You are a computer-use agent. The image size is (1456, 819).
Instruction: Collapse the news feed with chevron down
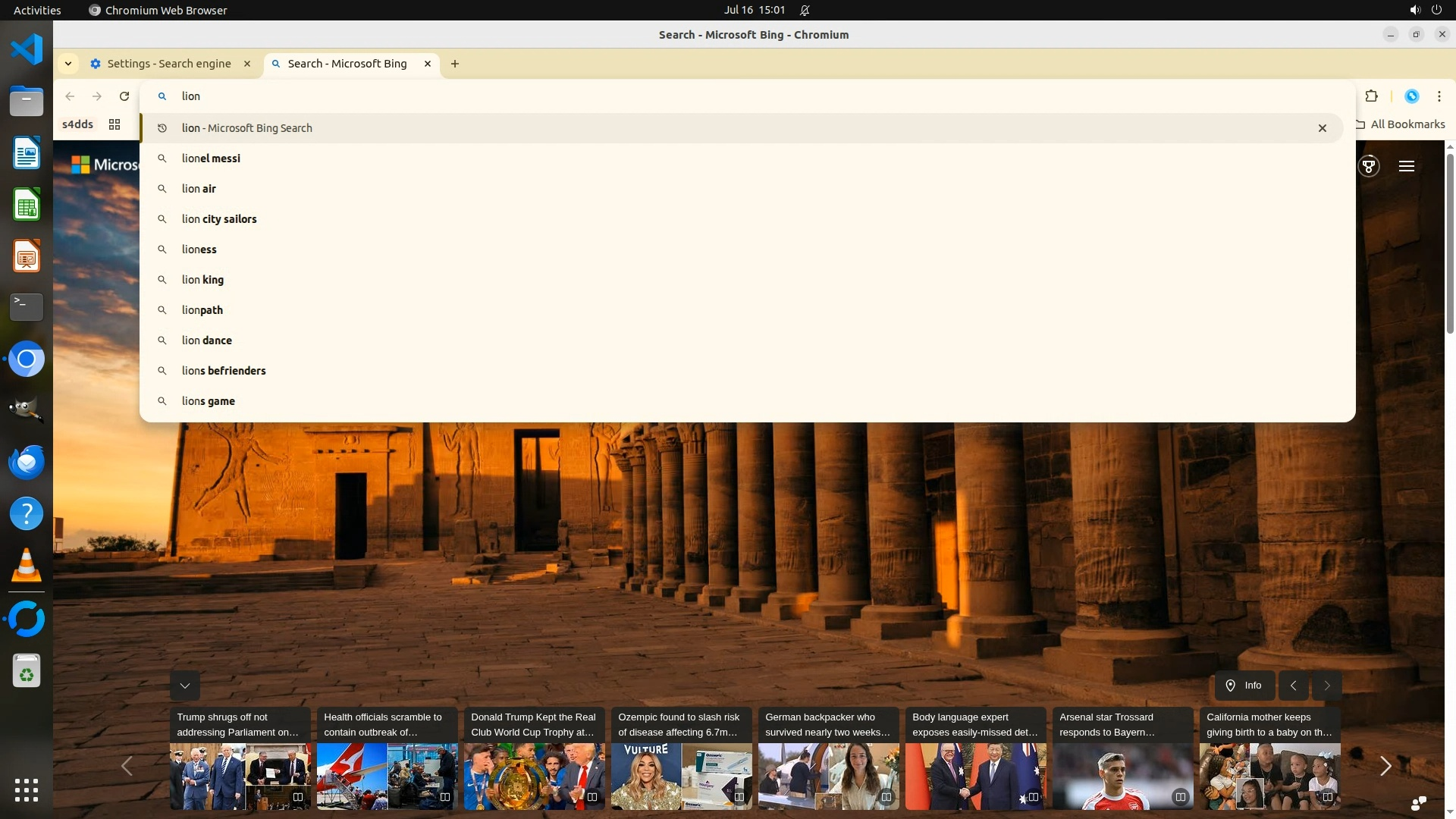(184, 686)
